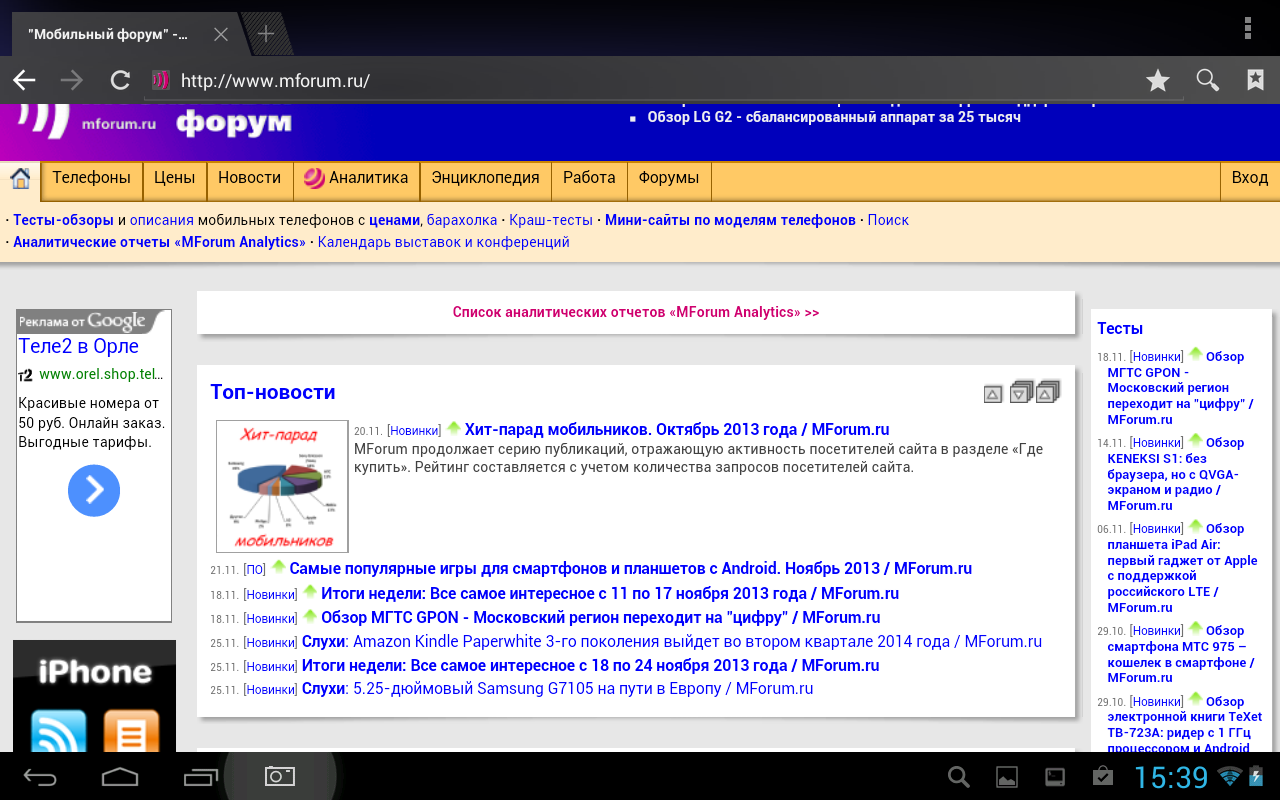Screen dimensions: 1280x800
Task: Click the site favicon in the address bar
Action: pyautogui.click(x=160, y=81)
